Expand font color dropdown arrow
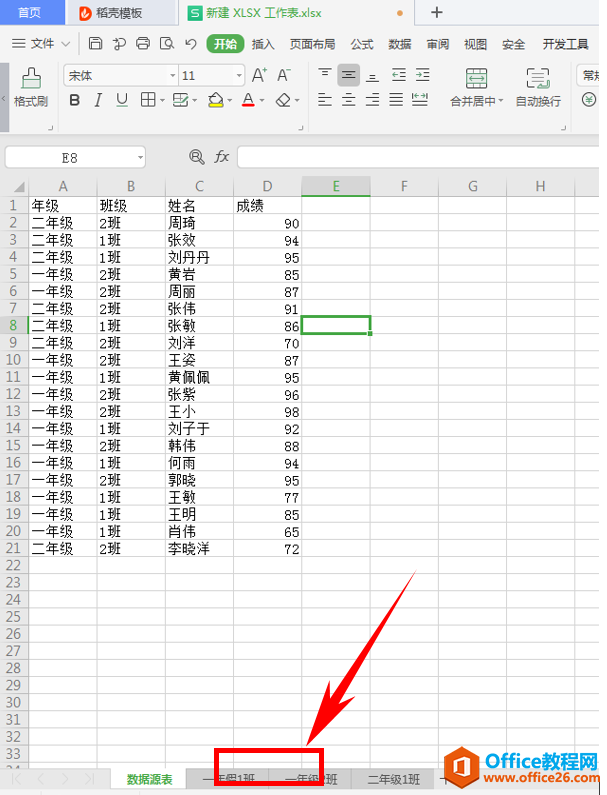The width and height of the screenshot is (607, 795). [262, 100]
